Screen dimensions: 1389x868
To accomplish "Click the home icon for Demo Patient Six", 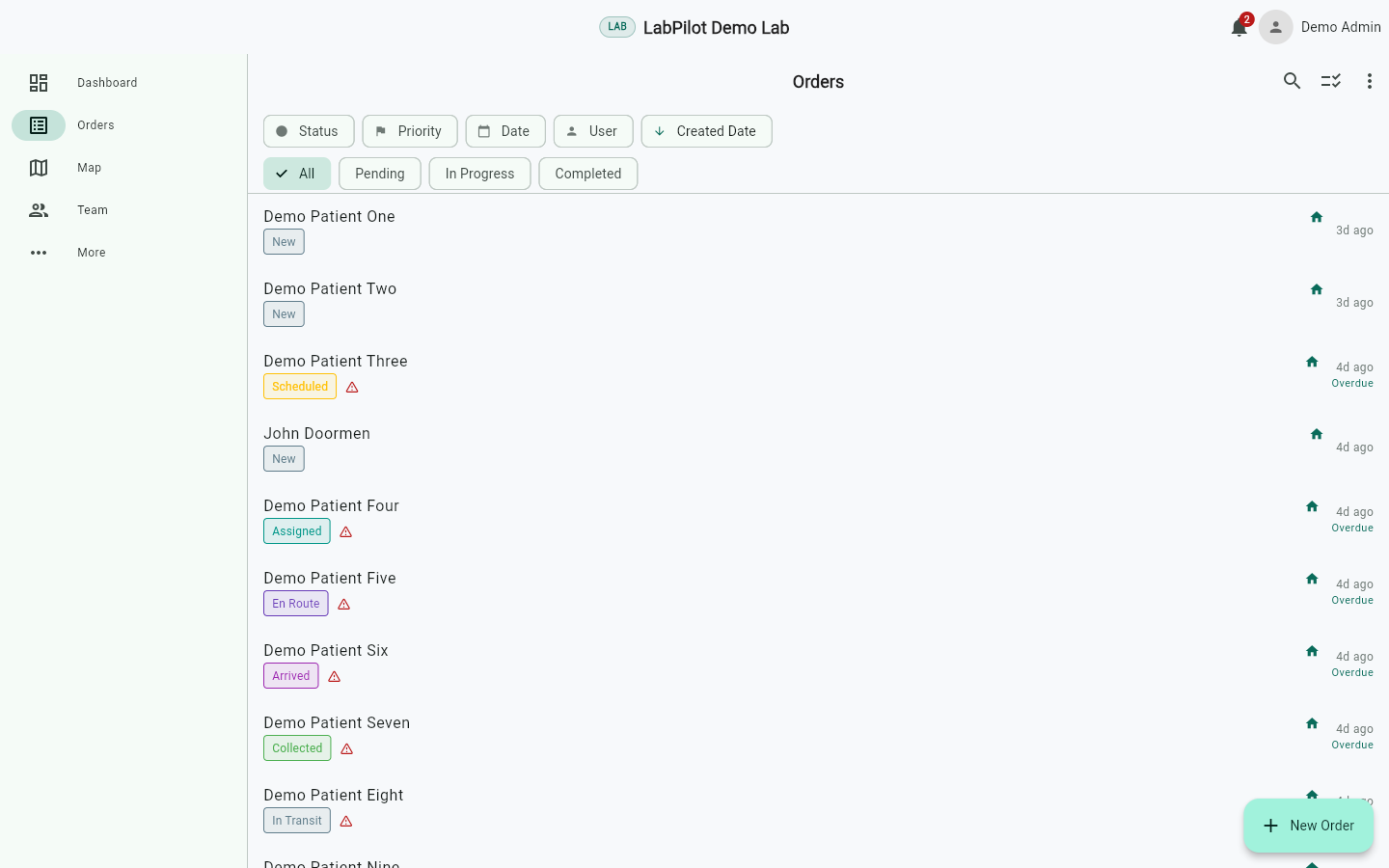I will point(1312,651).
